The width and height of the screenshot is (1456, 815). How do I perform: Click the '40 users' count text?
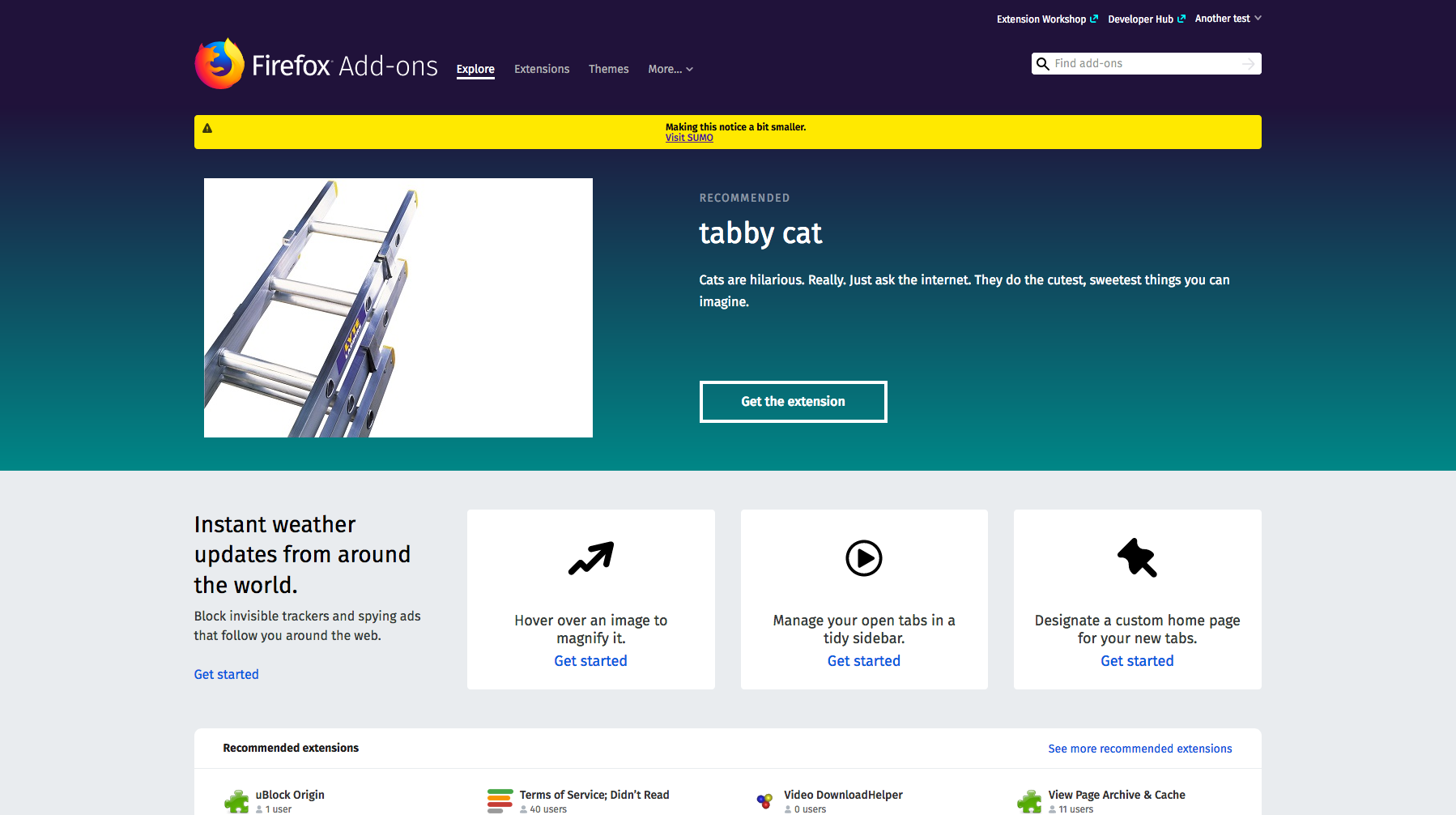548,809
